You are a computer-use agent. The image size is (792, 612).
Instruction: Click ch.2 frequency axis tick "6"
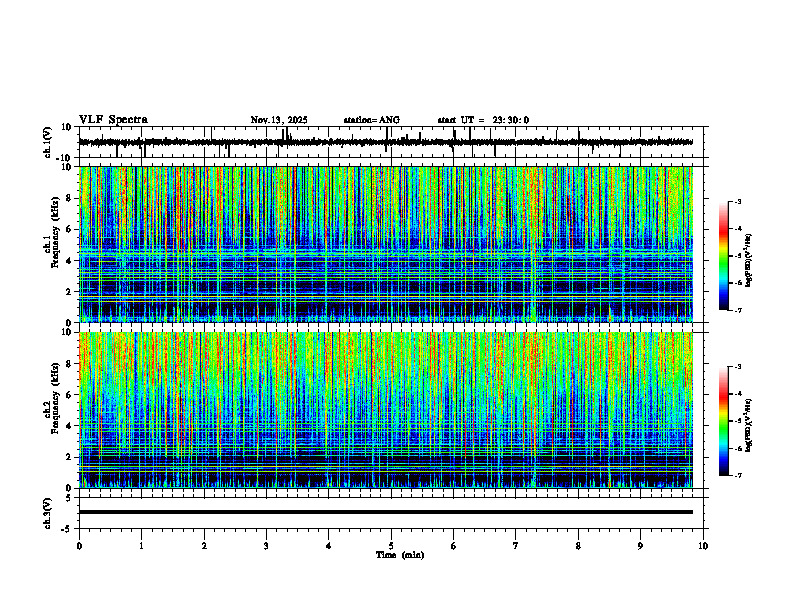pyautogui.click(x=70, y=395)
